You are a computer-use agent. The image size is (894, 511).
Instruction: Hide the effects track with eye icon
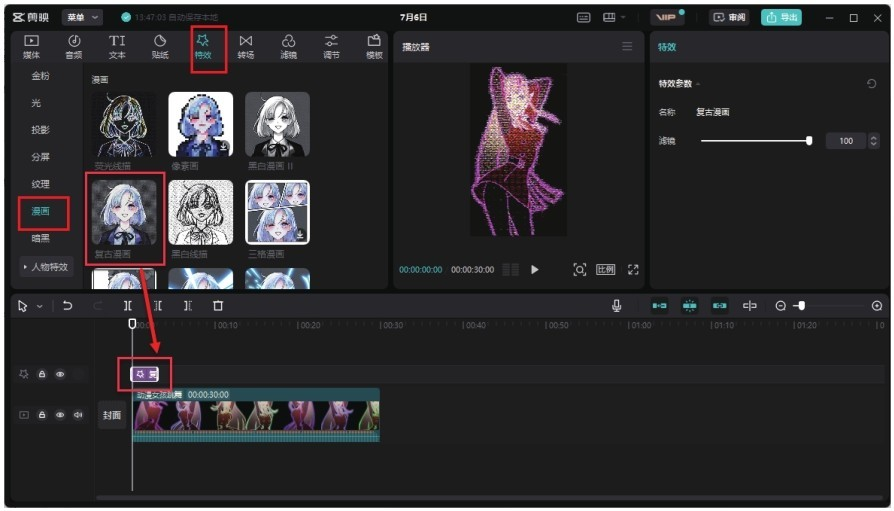pos(60,374)
